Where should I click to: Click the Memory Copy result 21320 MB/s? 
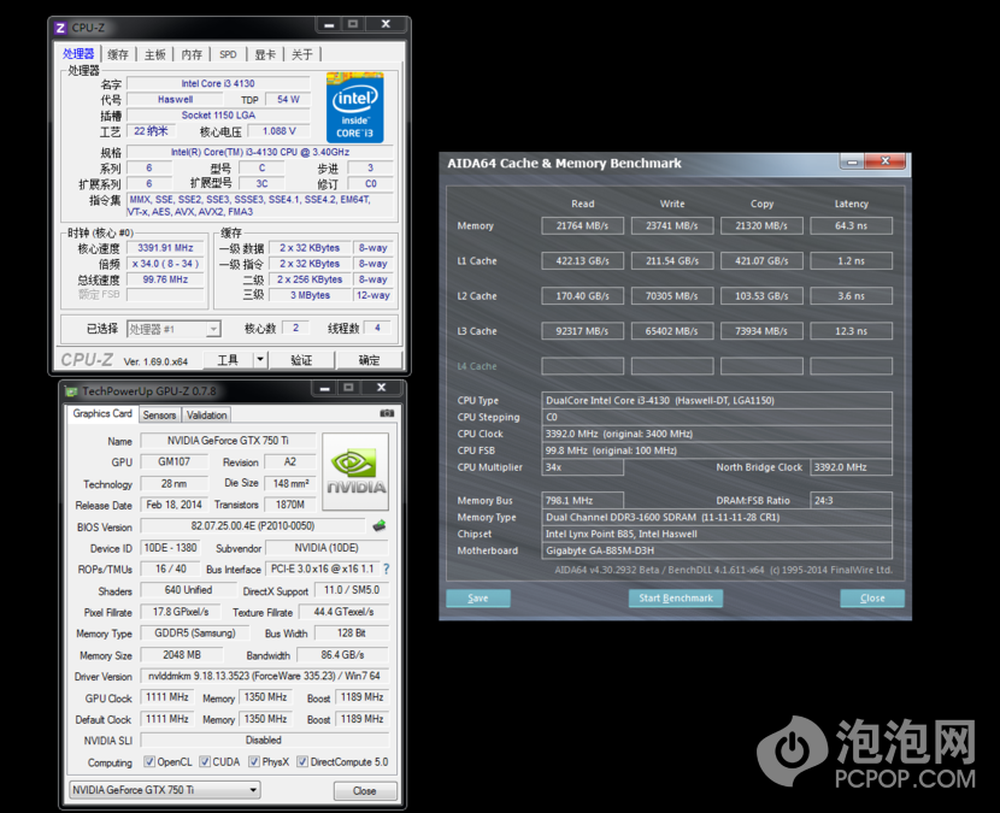[761, 226]
